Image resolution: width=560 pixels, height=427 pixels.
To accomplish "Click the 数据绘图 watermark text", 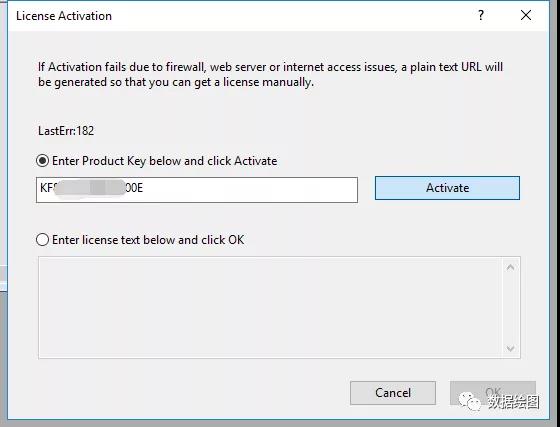I will 513,402.
